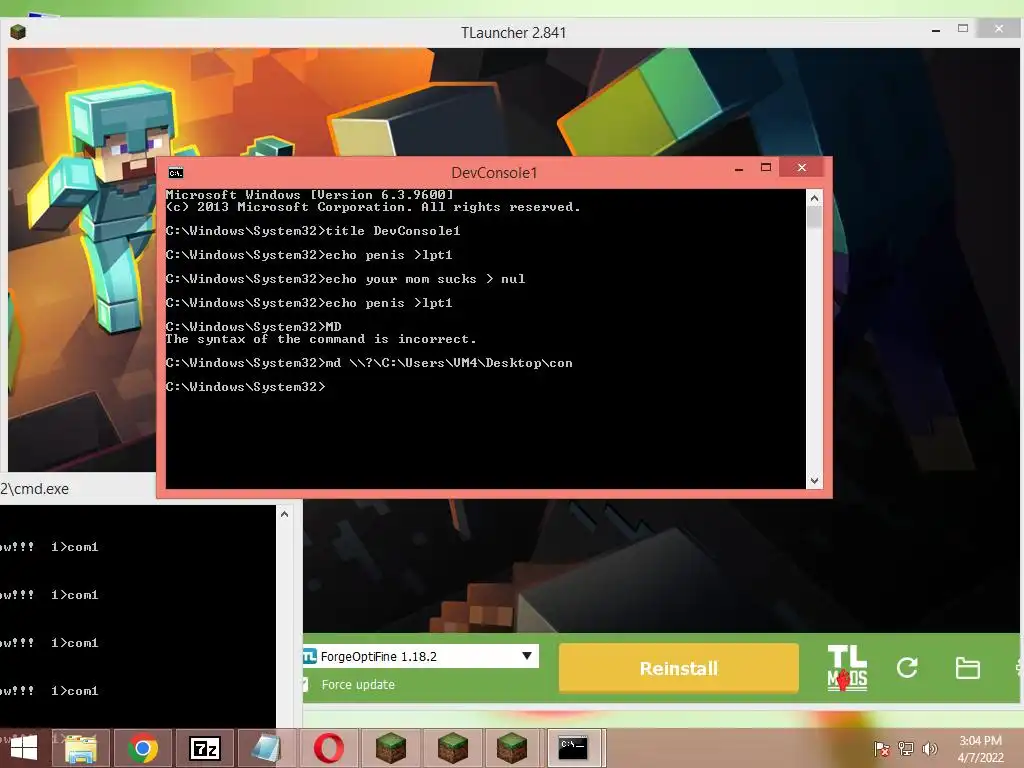Launch Opera browser from taskbar
Screen dimensions: 1024x768
[x=328, y=748]
